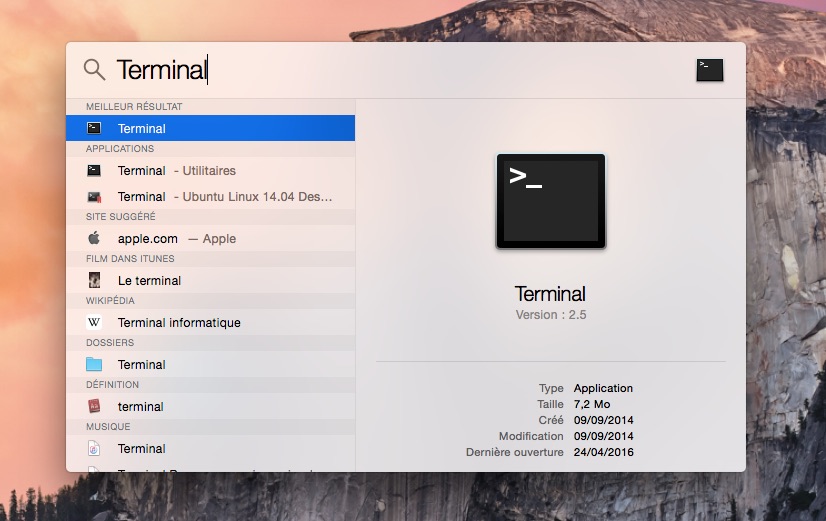Click the 7,2 Mo size value

[x=592, y=404]
